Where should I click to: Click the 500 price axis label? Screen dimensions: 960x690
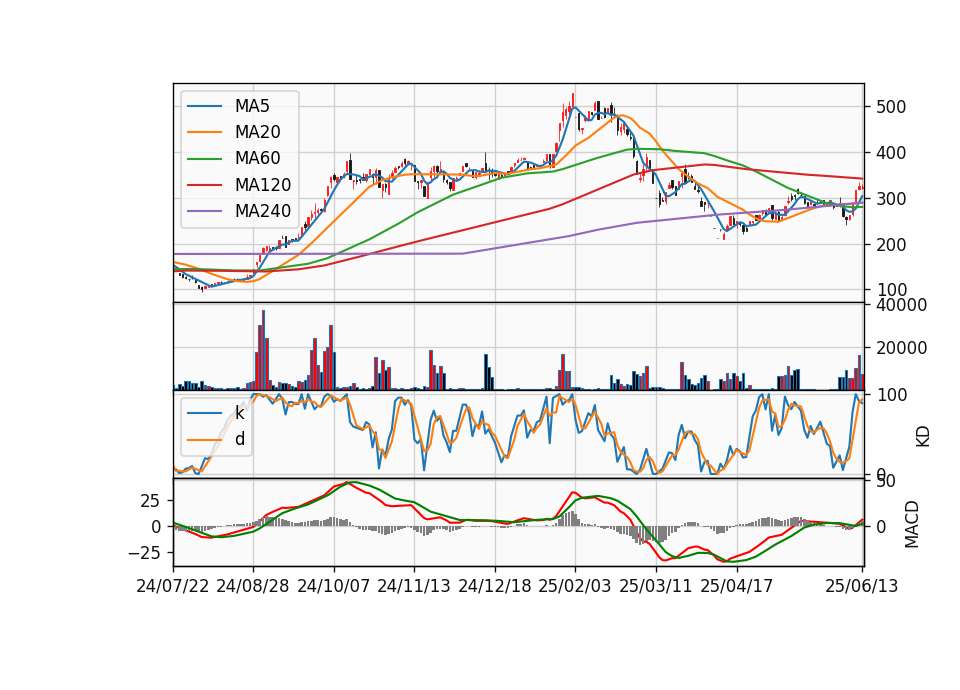[x=891, y=107]
